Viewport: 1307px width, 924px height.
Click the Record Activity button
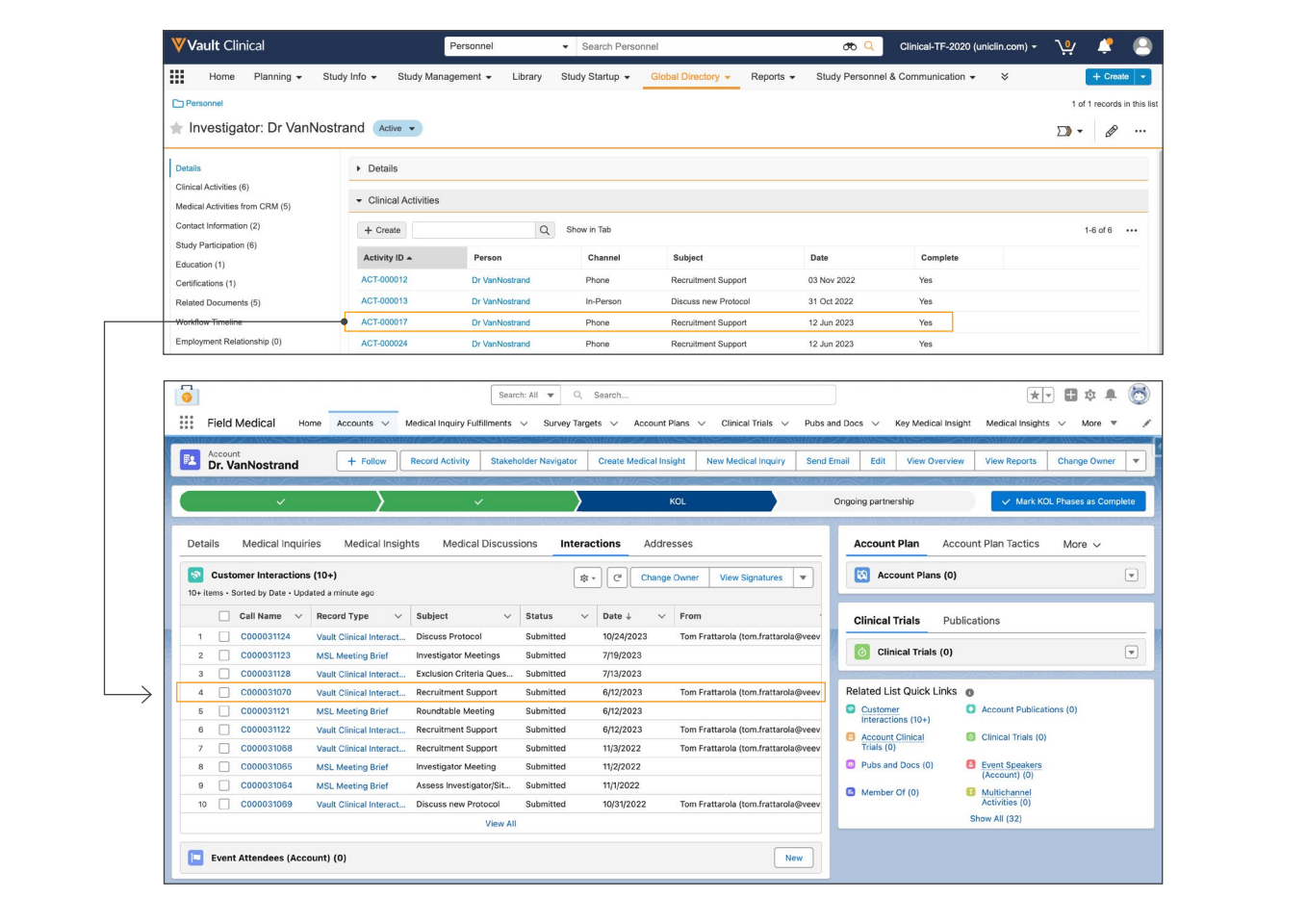click(440, 461)
